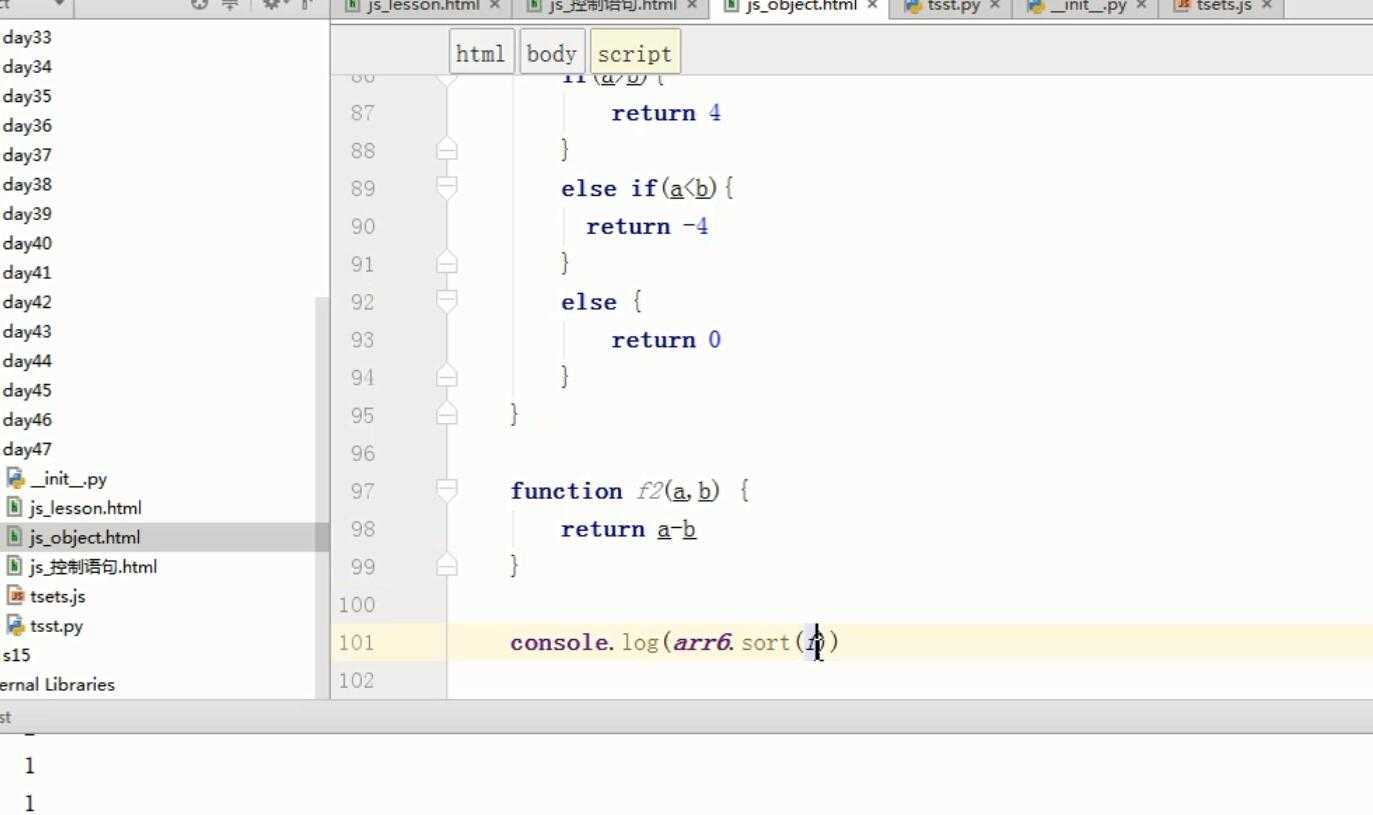The height and width of the screenshot is (815, 1373).
Task: Collapse function f2 at line 97
Action: pos(447,491)
